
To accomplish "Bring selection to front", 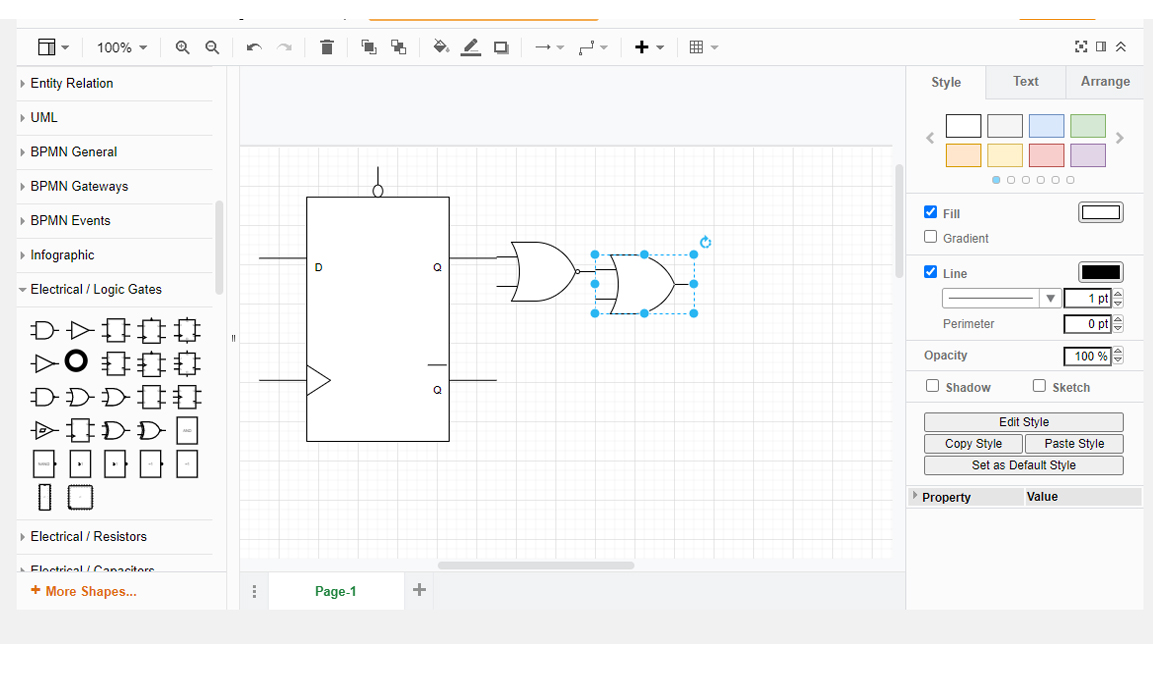I will point(368,47).
